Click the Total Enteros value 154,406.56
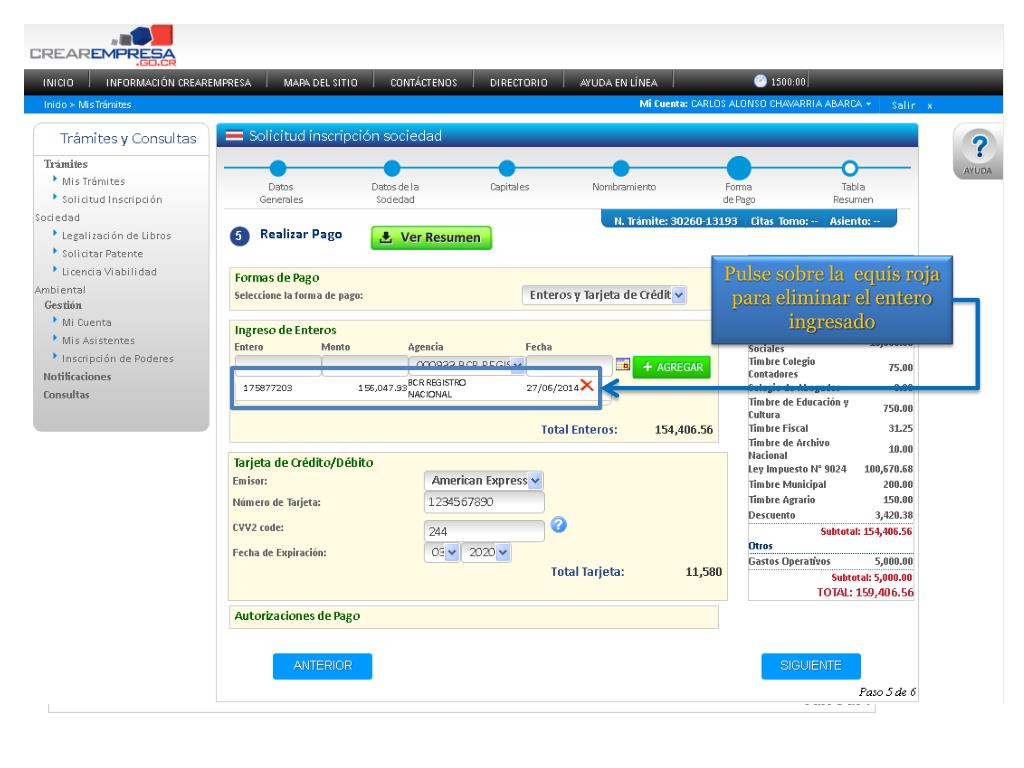This screenshot has height=768, width=1024. point(684,430)
